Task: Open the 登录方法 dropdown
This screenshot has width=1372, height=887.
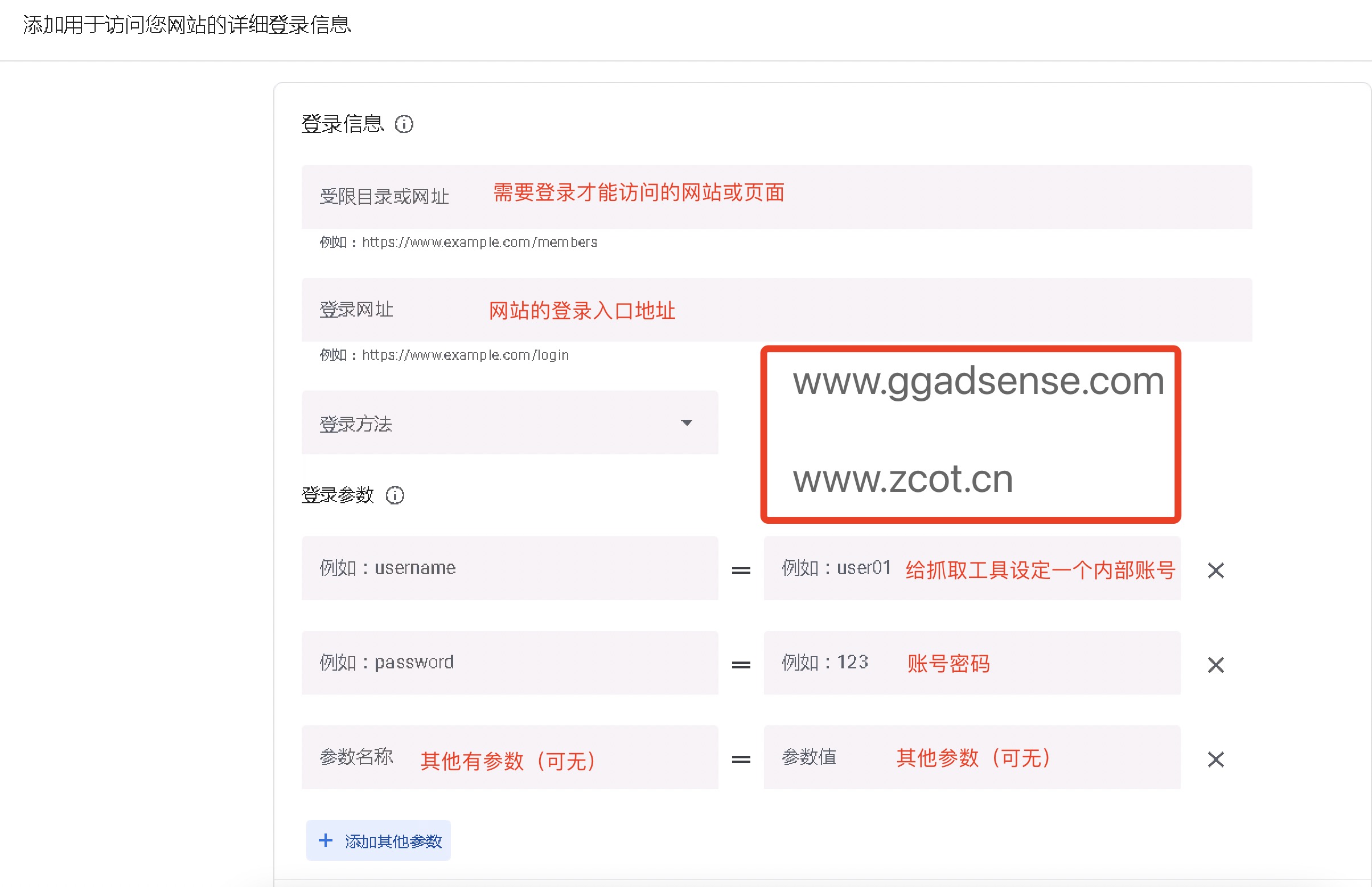Action: 510,423
